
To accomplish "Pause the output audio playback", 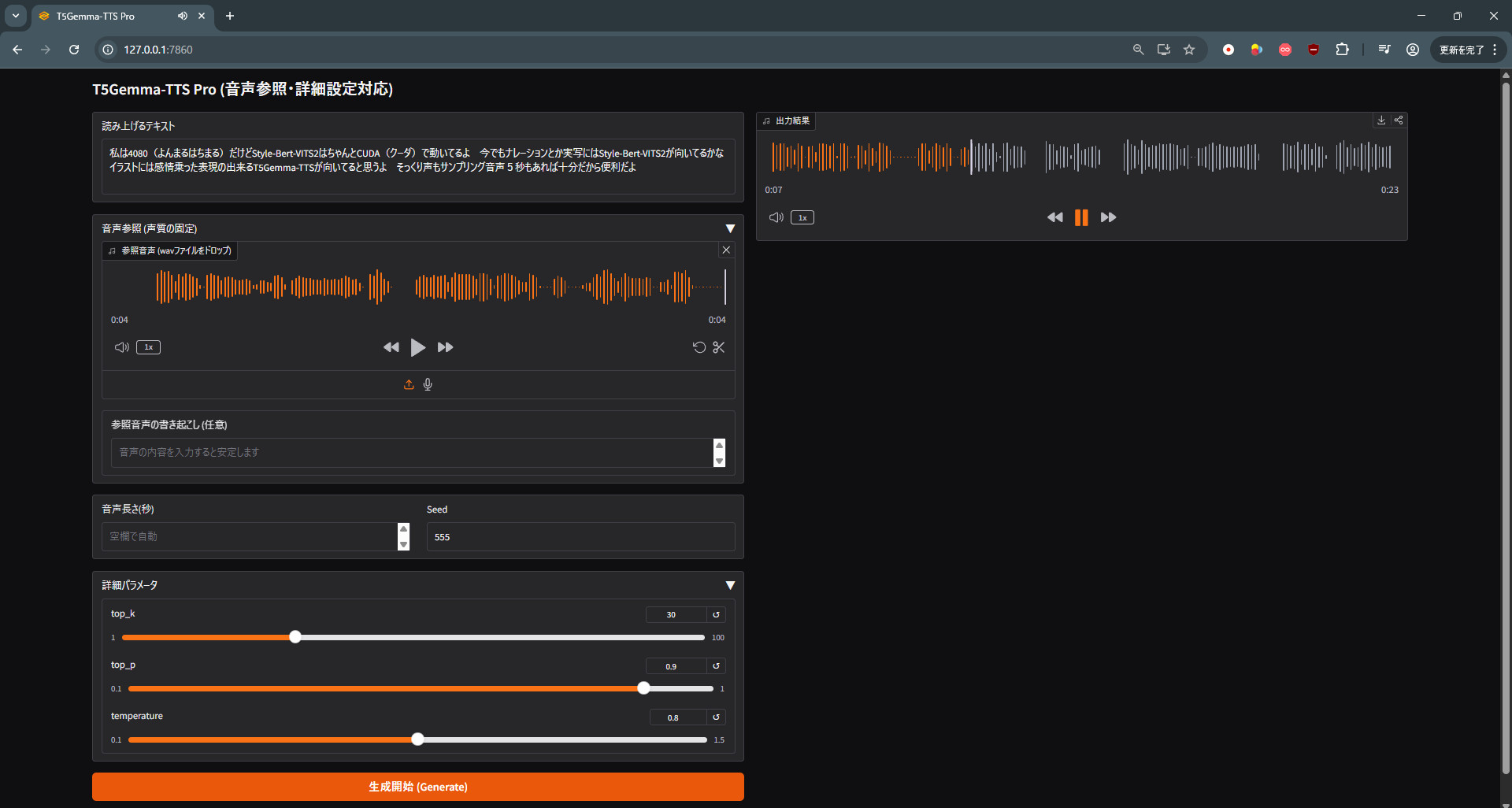I will 1081,217.
